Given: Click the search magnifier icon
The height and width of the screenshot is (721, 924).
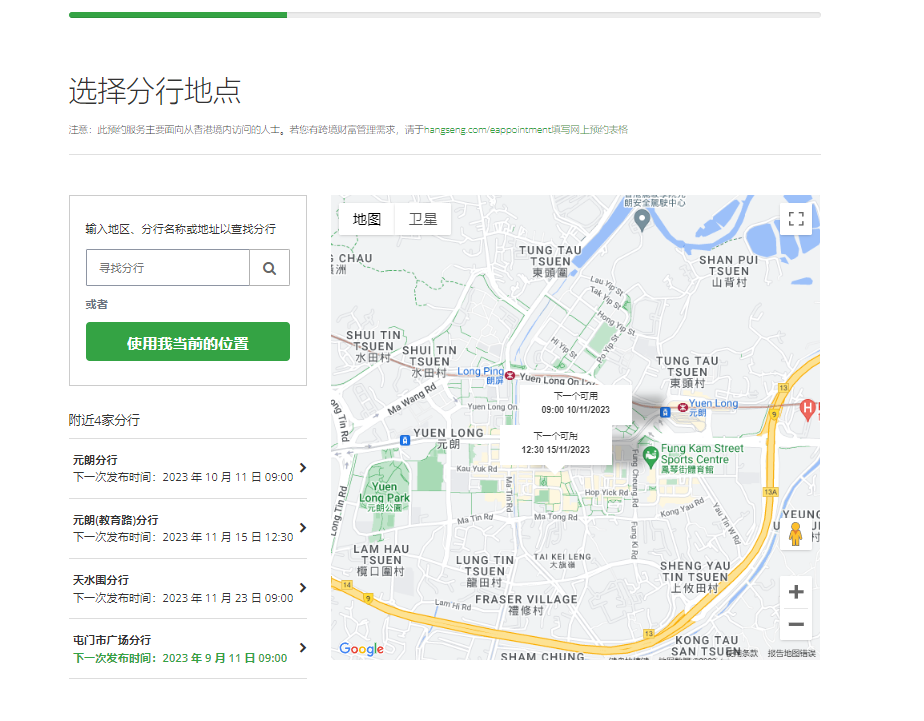Looking at the screenshot, I should (x=270, y=267).
